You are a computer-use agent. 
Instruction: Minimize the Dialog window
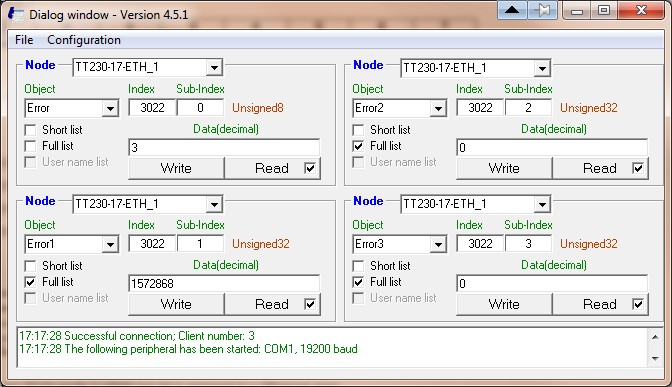coord(576,10)
